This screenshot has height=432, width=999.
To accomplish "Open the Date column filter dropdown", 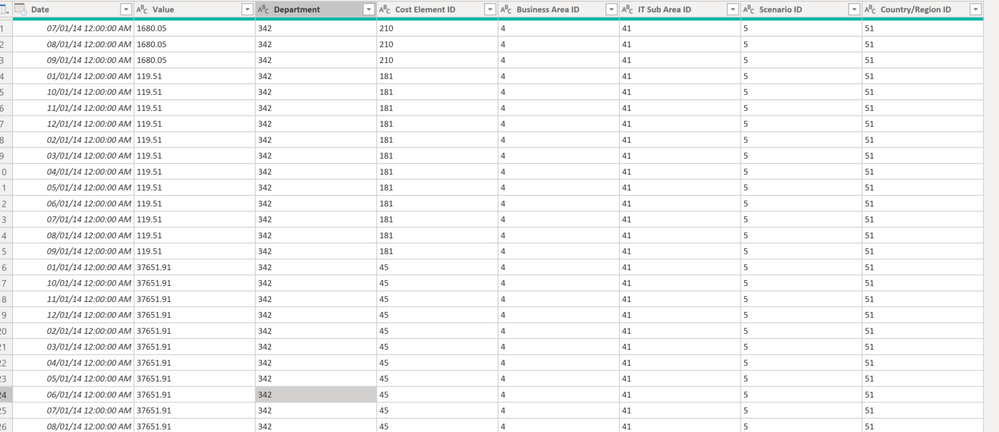I will click(x=126, y=10).
